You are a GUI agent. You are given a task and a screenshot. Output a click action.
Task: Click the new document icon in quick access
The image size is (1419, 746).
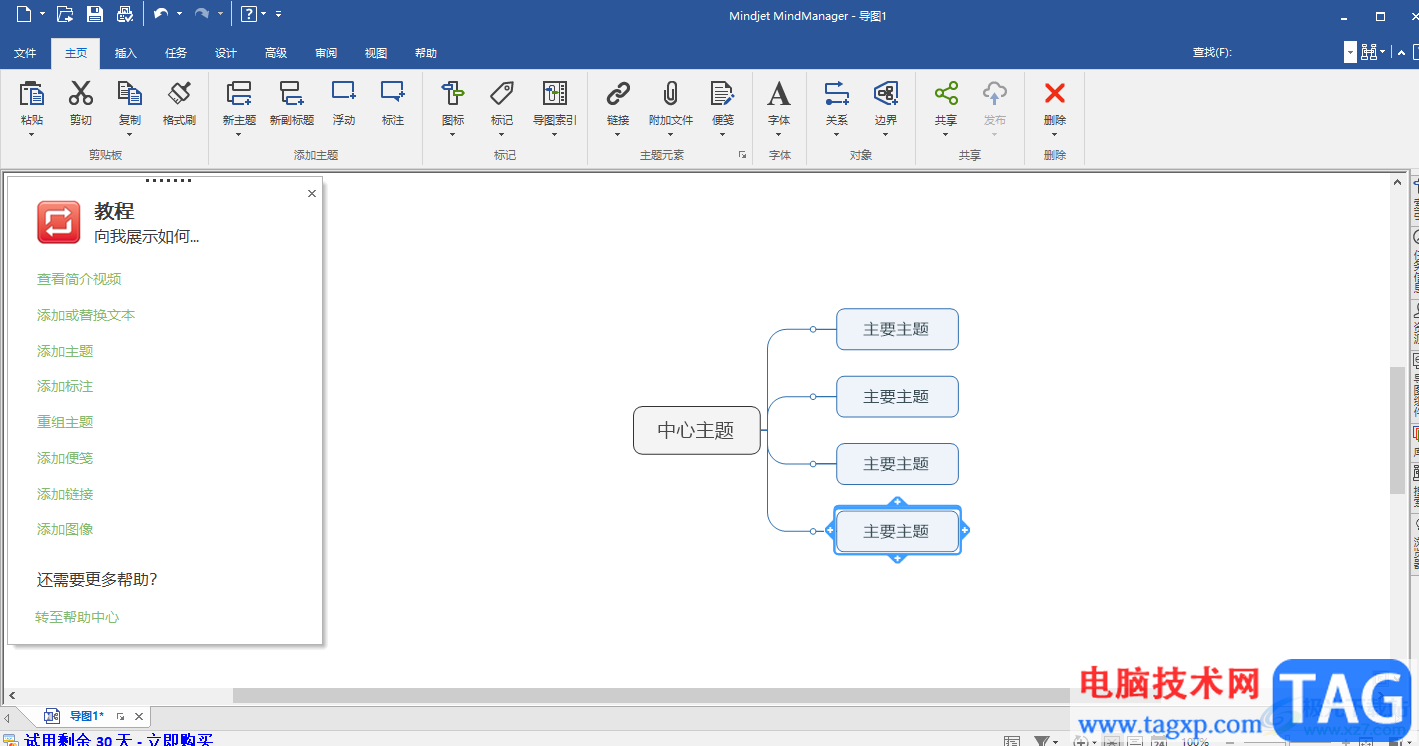pos(24,14)
